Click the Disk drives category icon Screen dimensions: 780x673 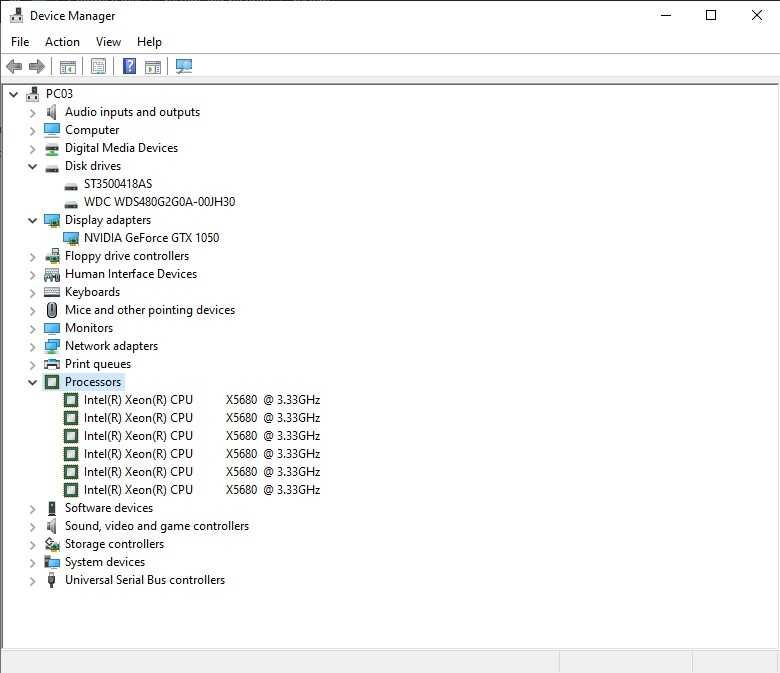[51, 168]
